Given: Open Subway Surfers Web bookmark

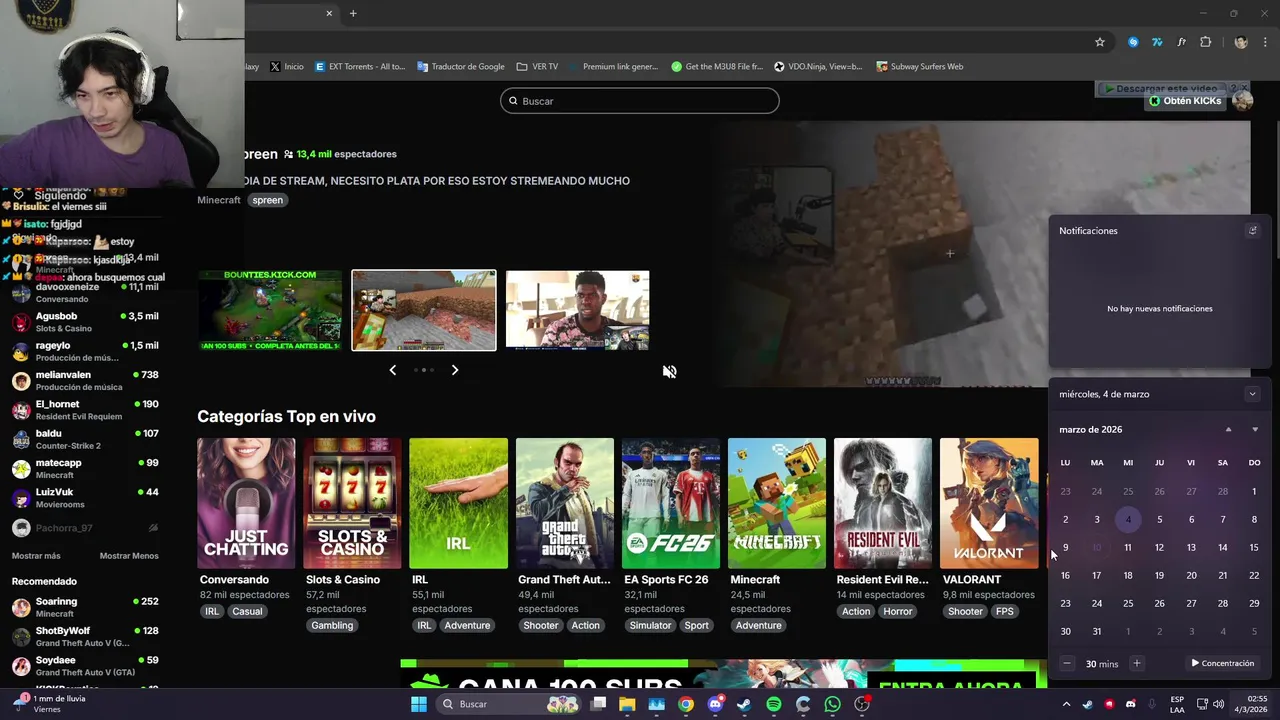Looking at the screenshot, I should (920, 66).
